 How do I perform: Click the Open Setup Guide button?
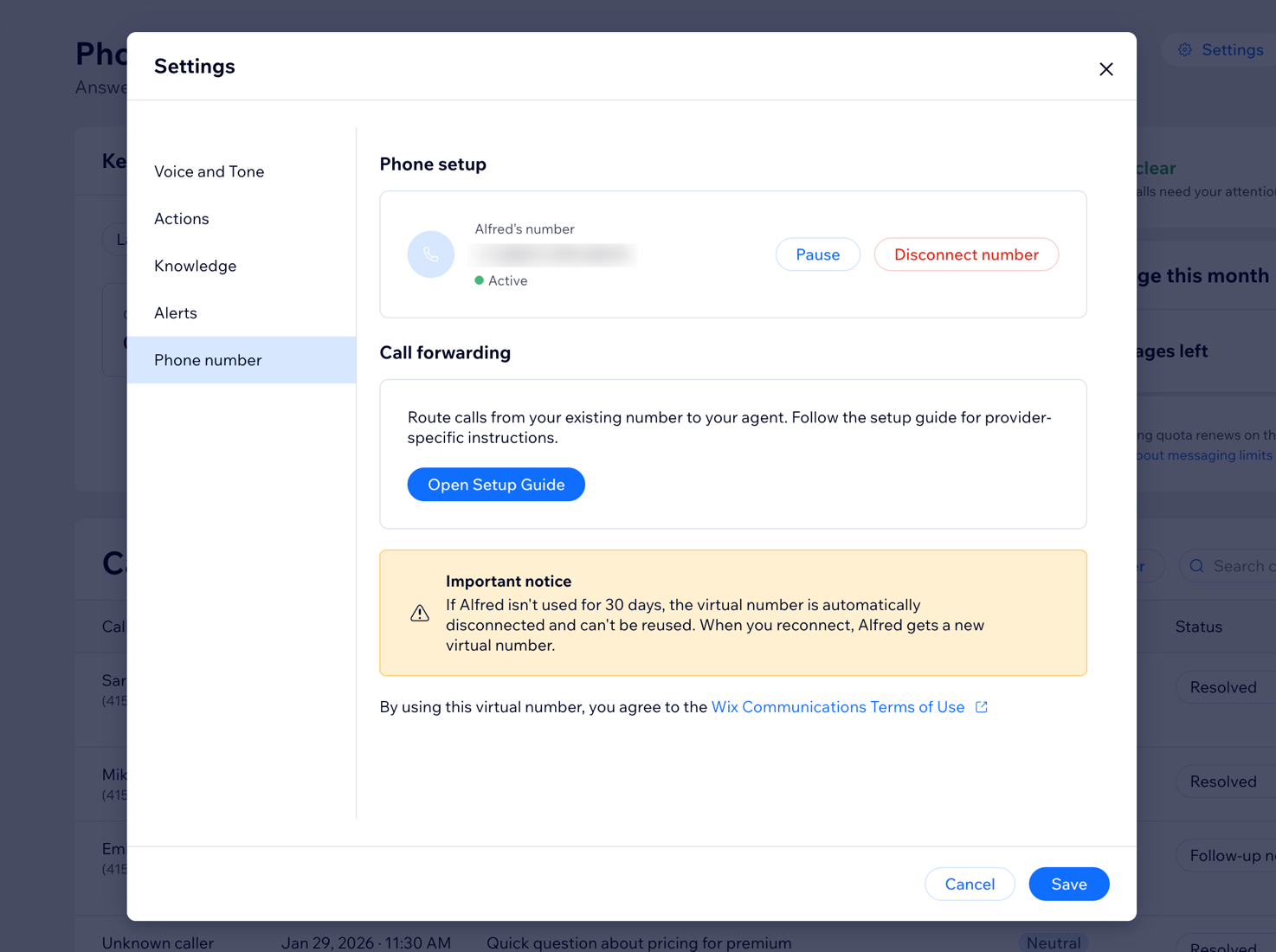click(x=496, y=485)
